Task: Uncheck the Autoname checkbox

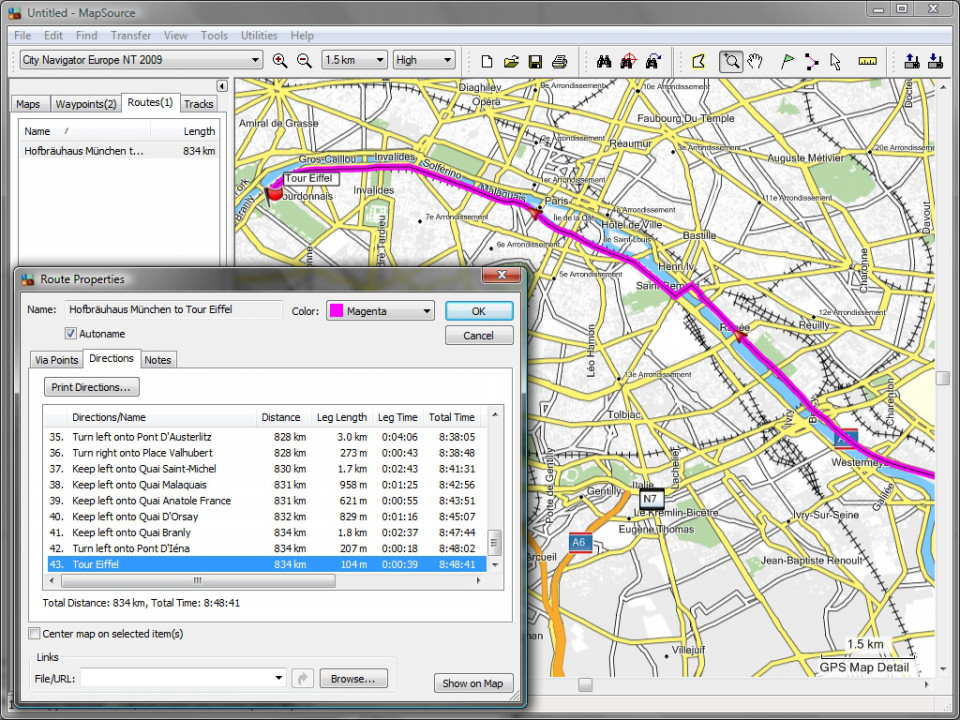Action: (x=71, y=334)
